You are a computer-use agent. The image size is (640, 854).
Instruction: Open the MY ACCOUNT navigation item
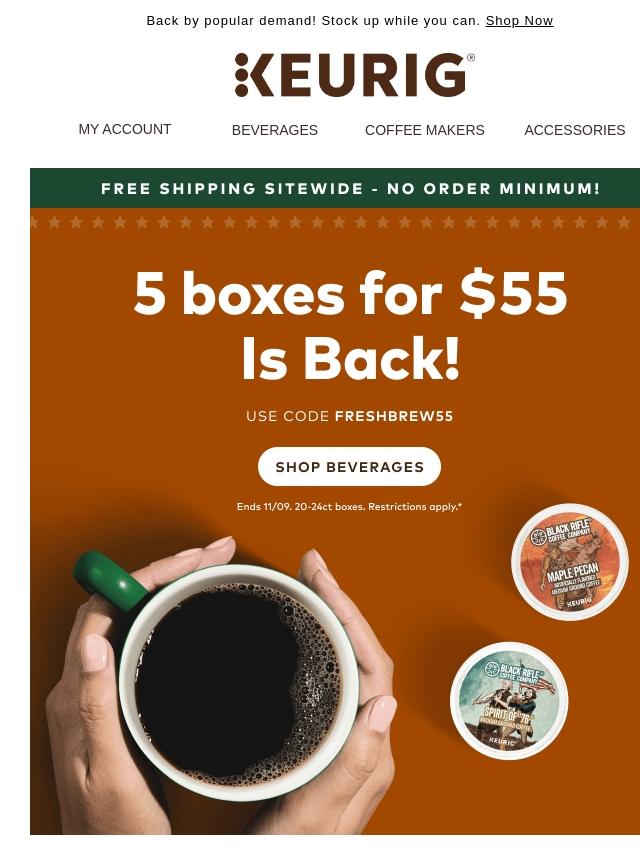[x=125, y=129]
